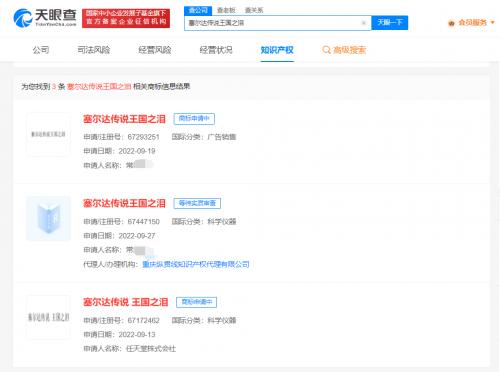Image resolution: width=500 pixels, height=372 pixels.
Task: Click the red official credit agency banner
Action: tap(126, 18)
